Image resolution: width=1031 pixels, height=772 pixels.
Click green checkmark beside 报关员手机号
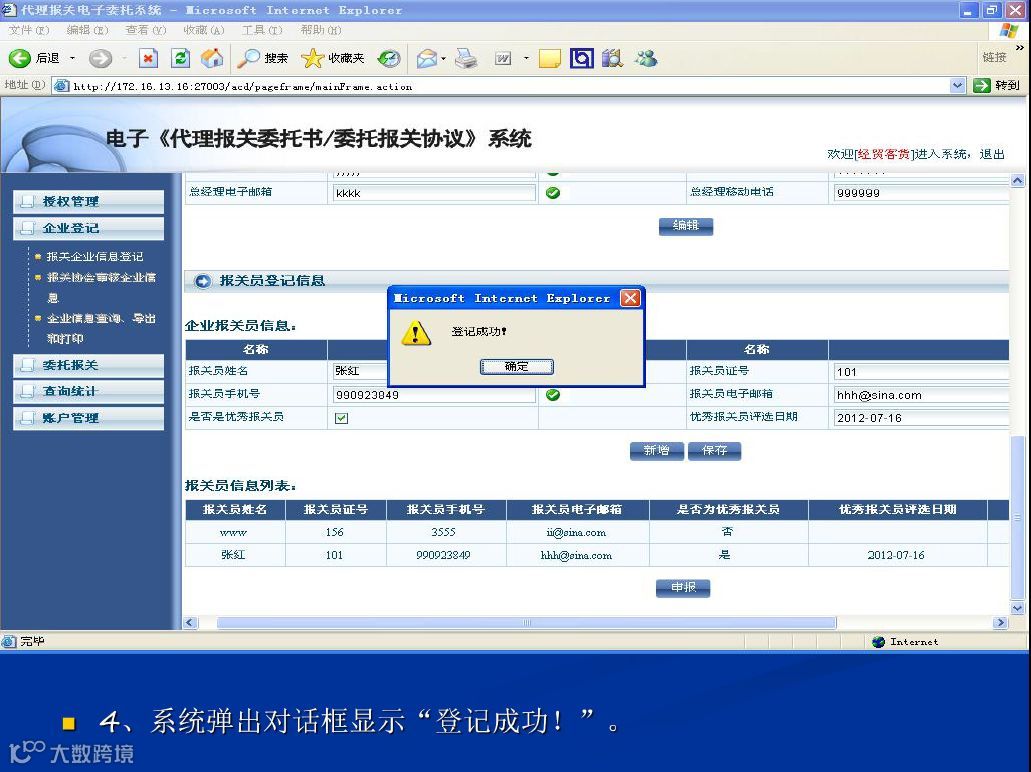pos(553,395)
